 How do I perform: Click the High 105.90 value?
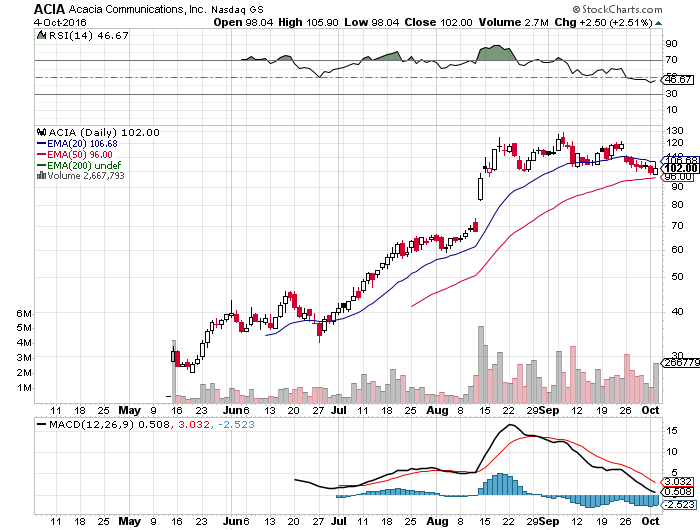(308, 22)
